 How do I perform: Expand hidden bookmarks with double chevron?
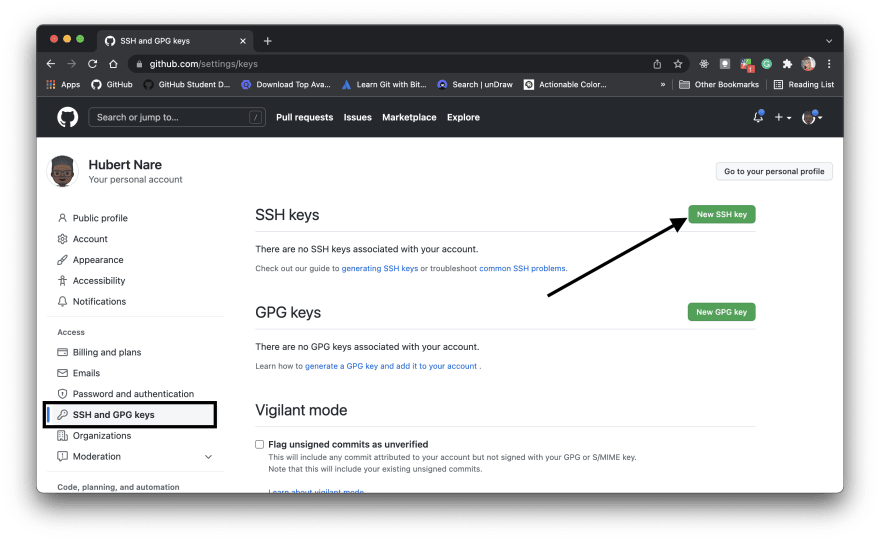pos(663,84)
